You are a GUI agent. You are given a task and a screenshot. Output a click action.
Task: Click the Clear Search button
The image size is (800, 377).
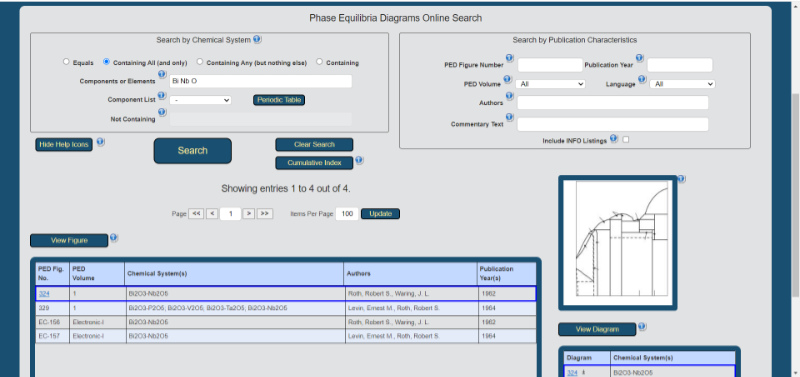[x=314, y=145]
